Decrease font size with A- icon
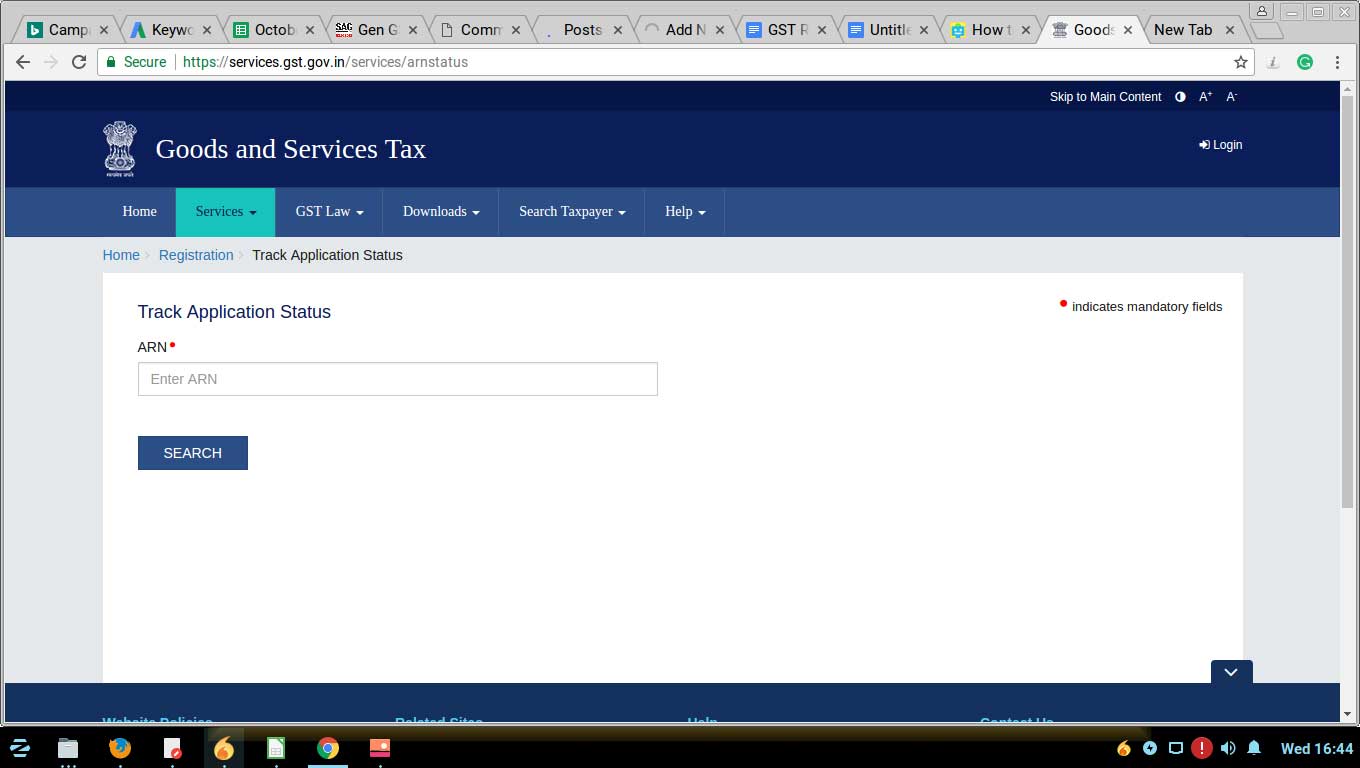Viewport: 1360px width, 768px height. [1231, 97]
